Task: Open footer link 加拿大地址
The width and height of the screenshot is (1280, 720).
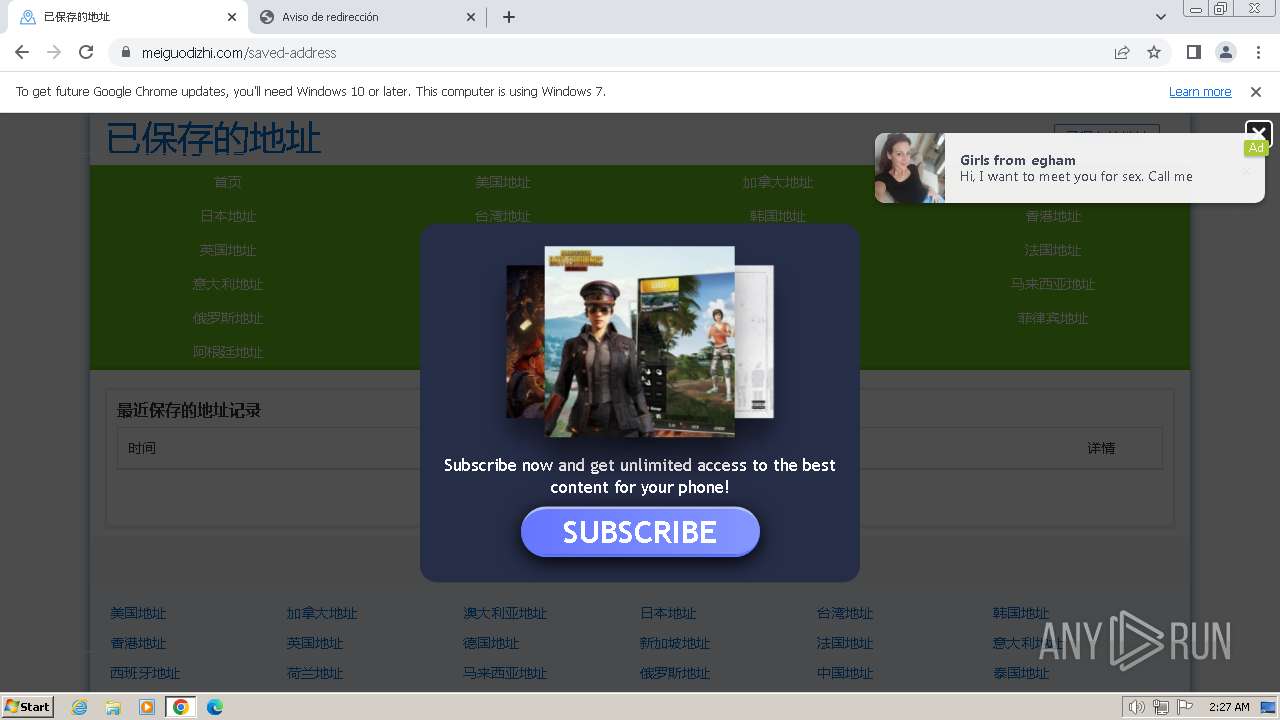Action: point(322,613)
